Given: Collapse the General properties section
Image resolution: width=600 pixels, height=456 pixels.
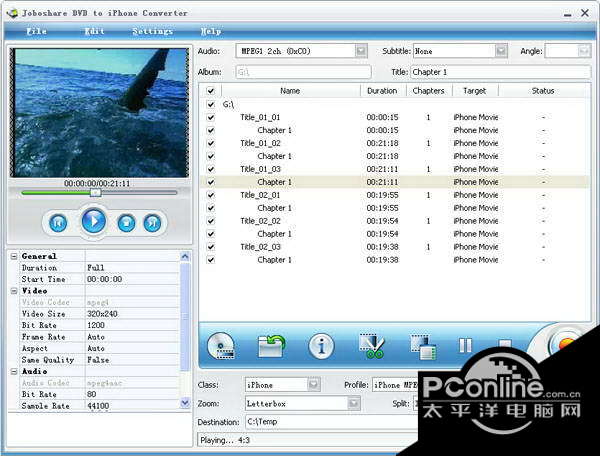Looking at the screenshot, I should pos(14,256).
